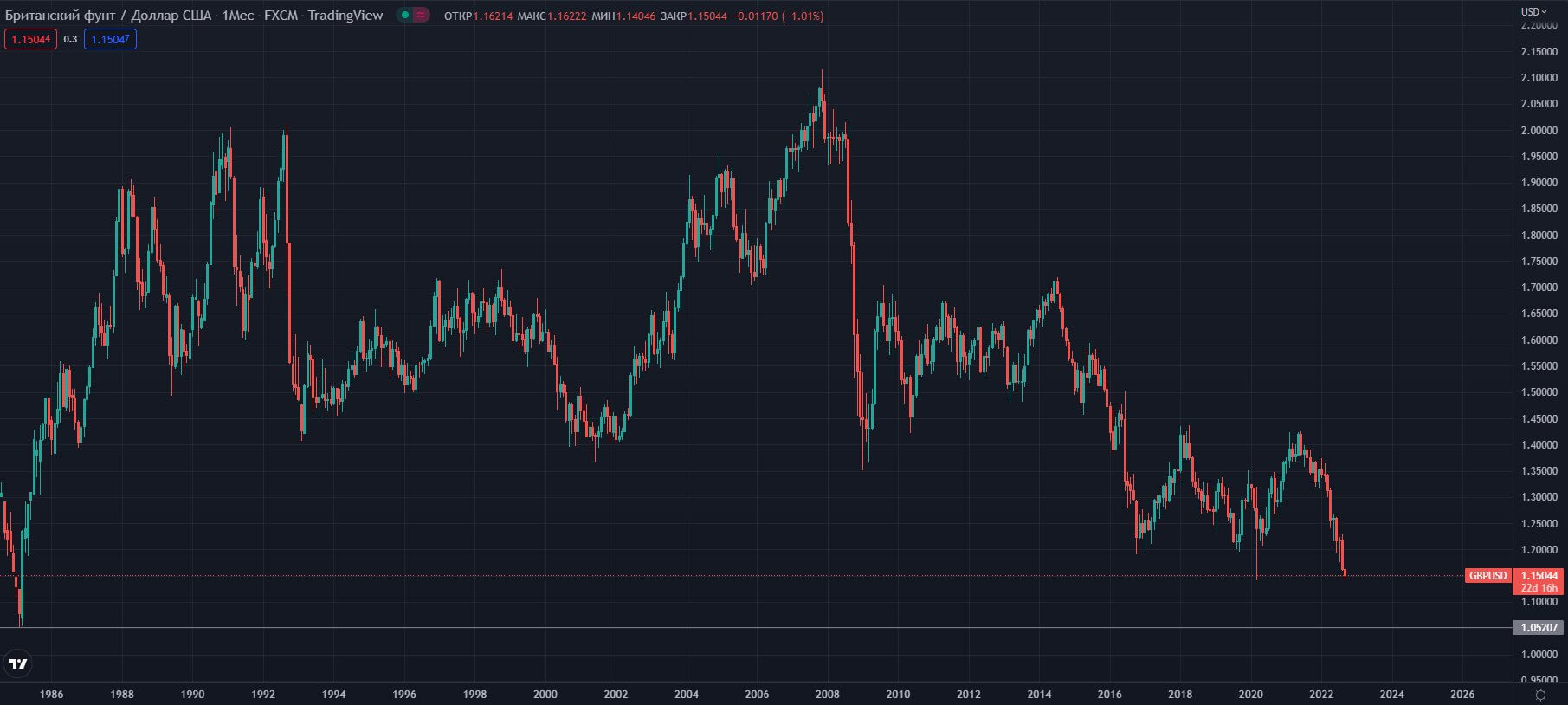Click the 0.3 spread value
This screenshot has width=1568, height=705.
tap(70, 39)
